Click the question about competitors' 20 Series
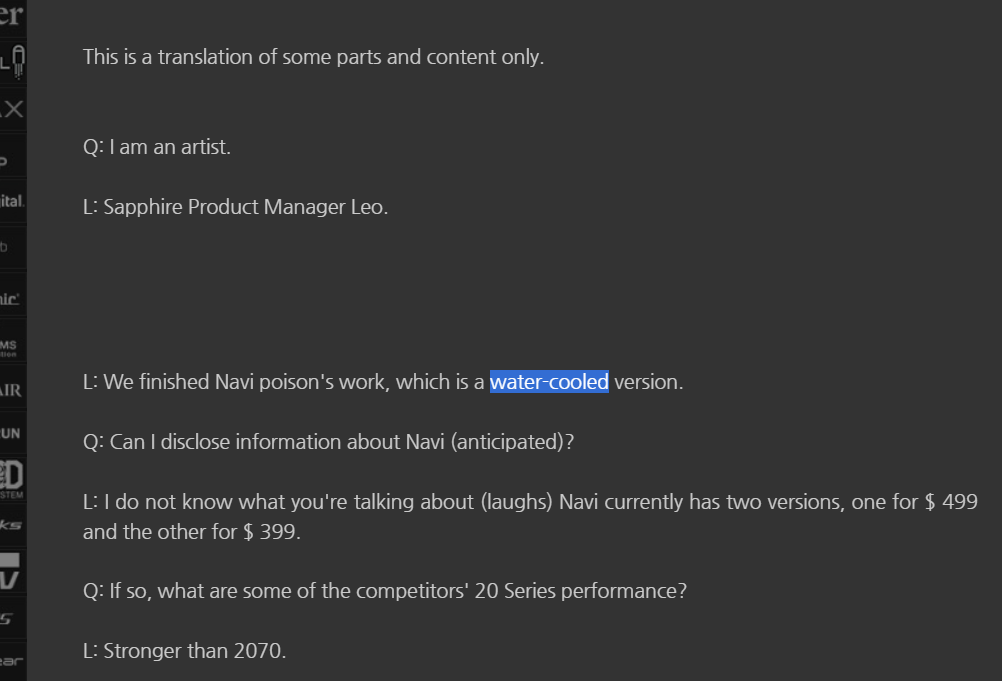Image resolution: width=1002 pixels, height=681 pixels. click(x=385, y=591)
